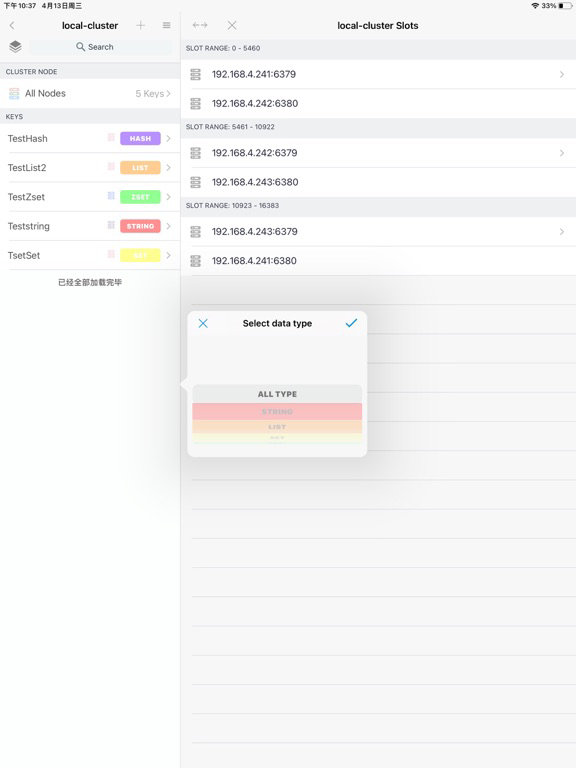Select All Nodes row
The width and height of the screenshot is (576, 768).
click(90, 94)
